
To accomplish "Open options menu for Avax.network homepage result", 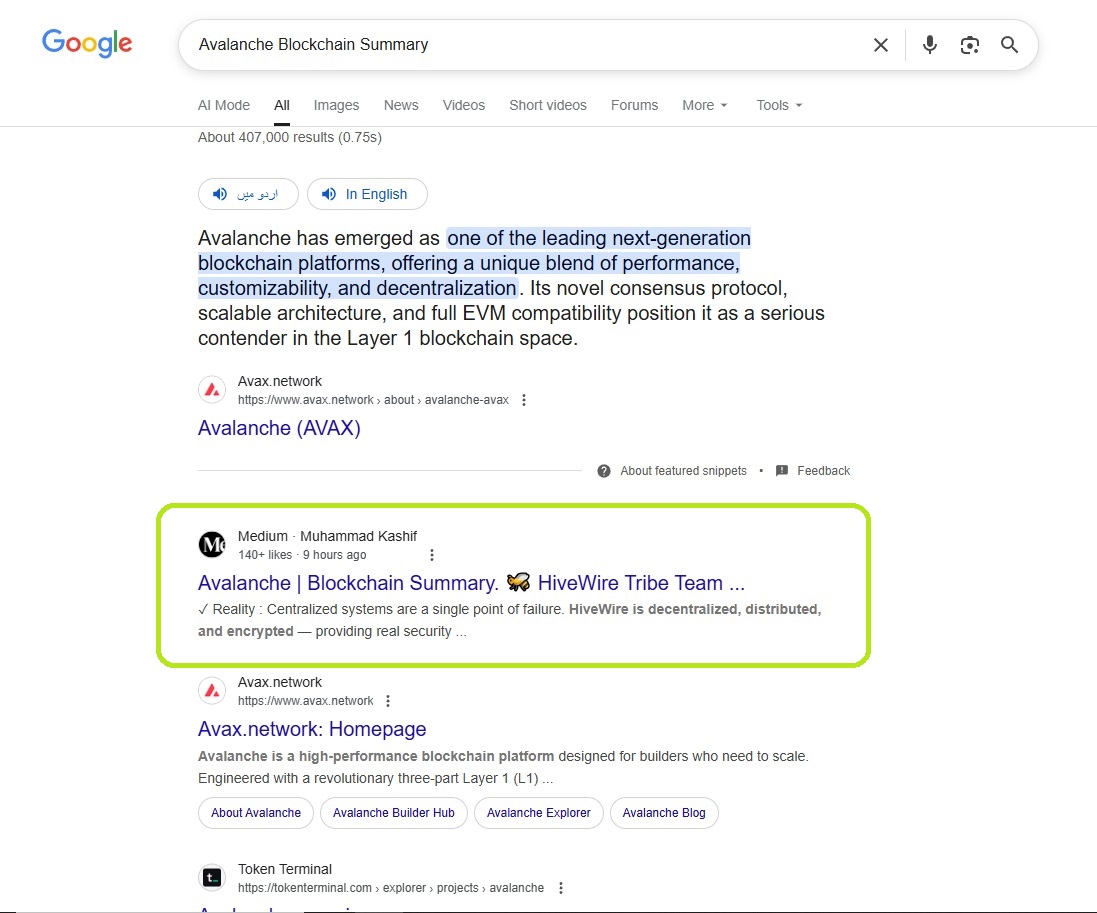I will pyautogui.click(x=388, y=701).
